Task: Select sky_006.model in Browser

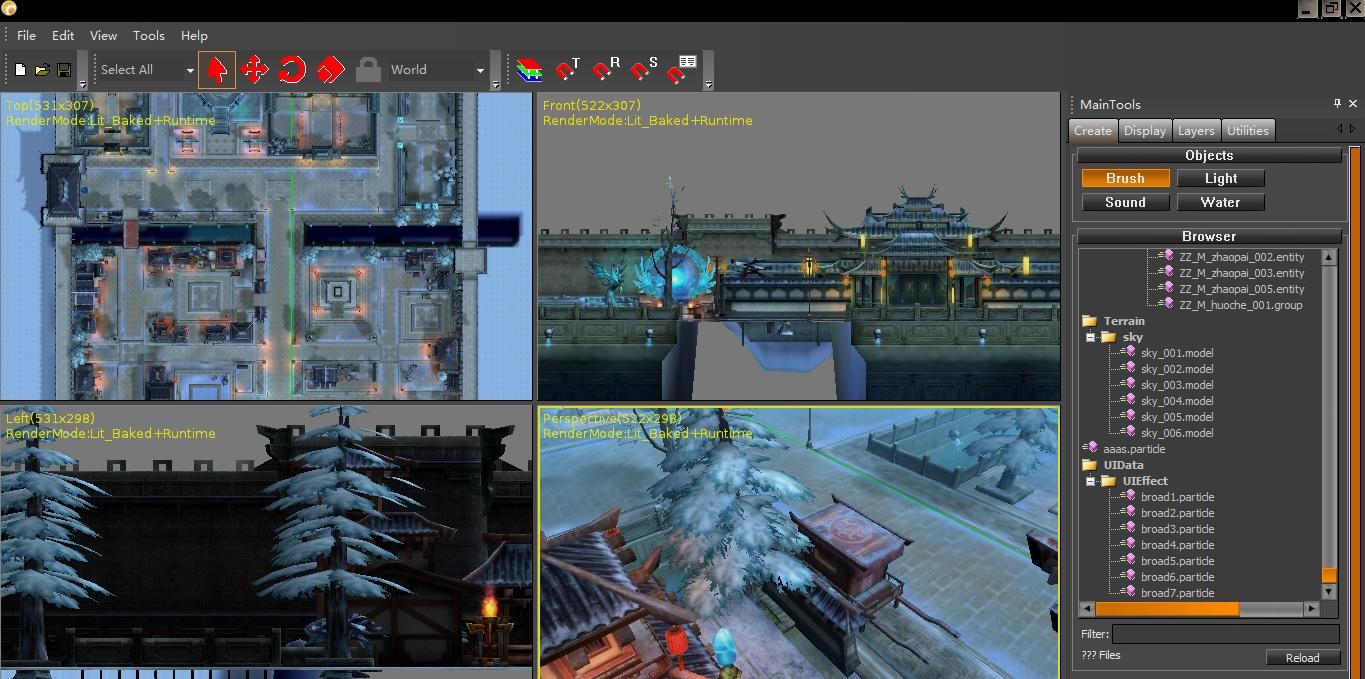Action: 1177,433
